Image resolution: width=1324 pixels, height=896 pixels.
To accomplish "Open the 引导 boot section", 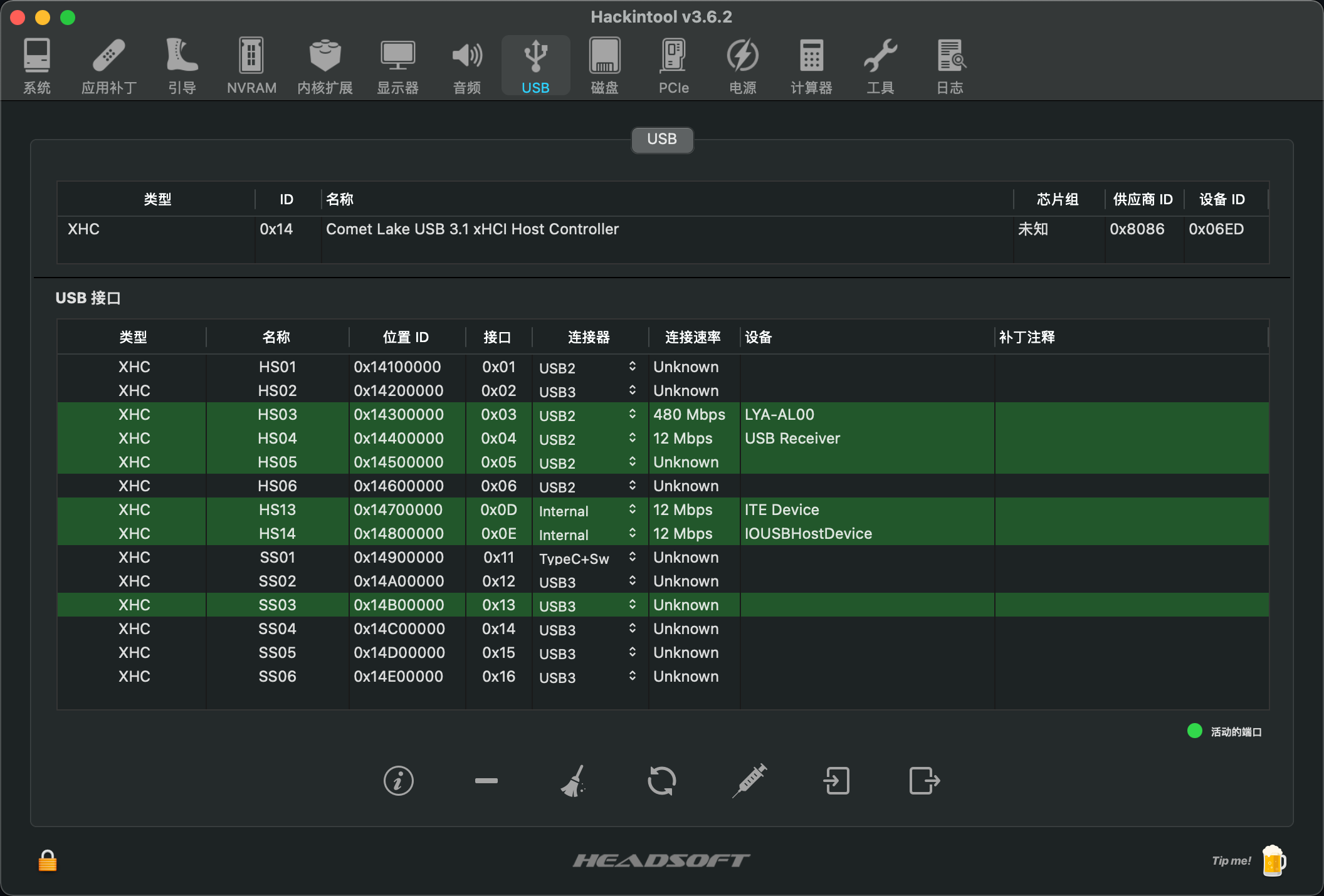I will click(182, 66).
